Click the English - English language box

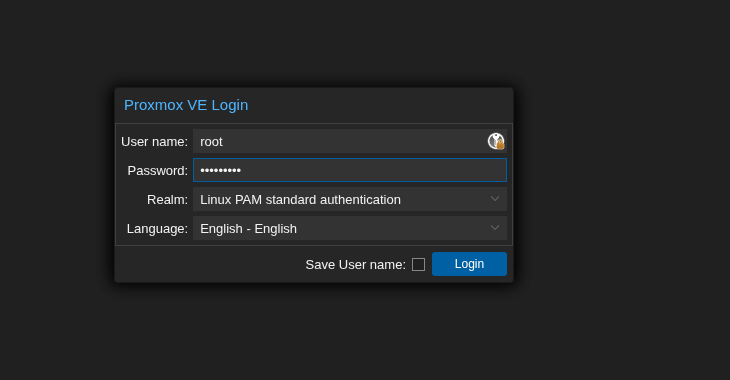[x=350, y=228]
